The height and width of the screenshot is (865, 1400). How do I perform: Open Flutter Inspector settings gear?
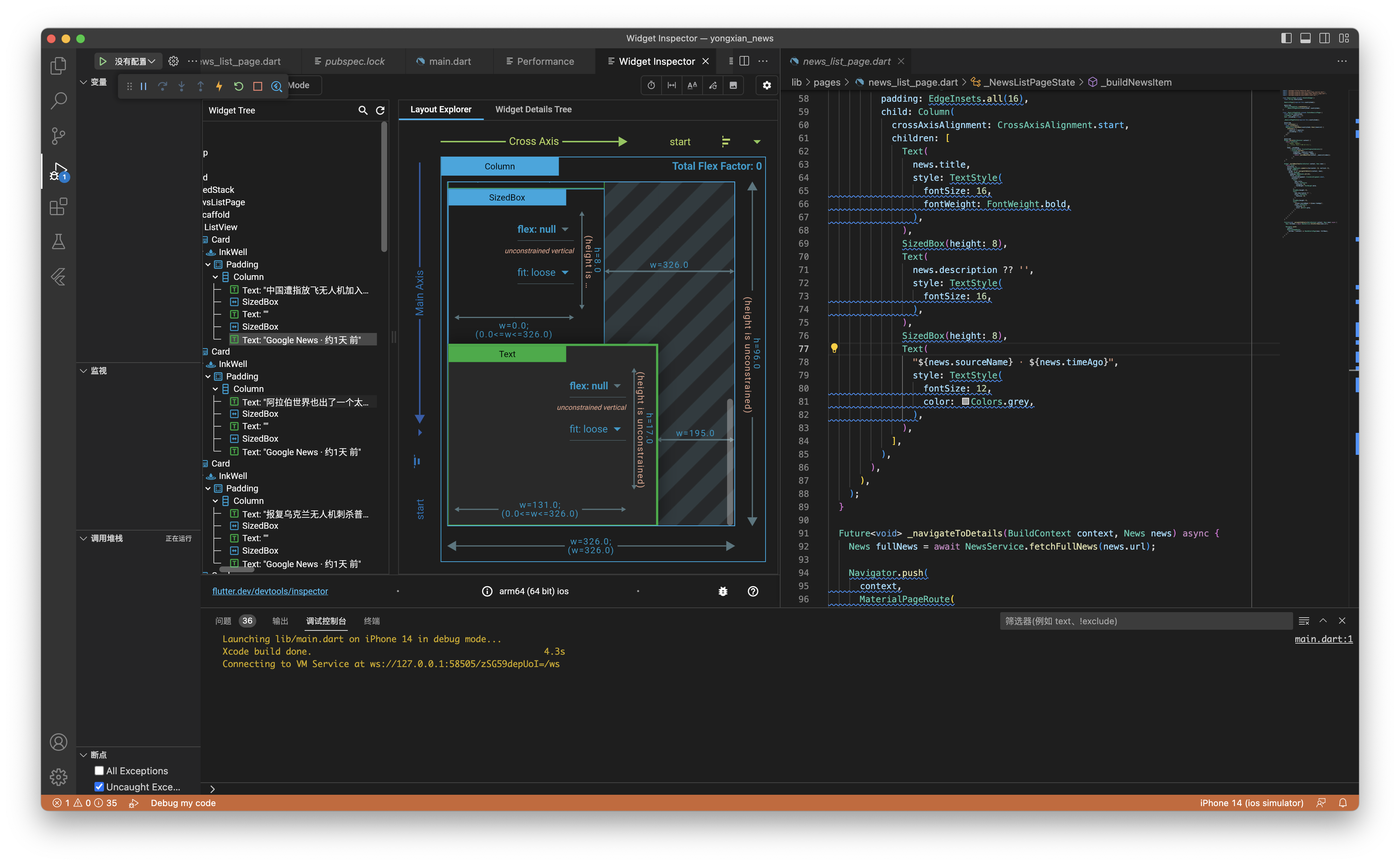click(767, 85)
